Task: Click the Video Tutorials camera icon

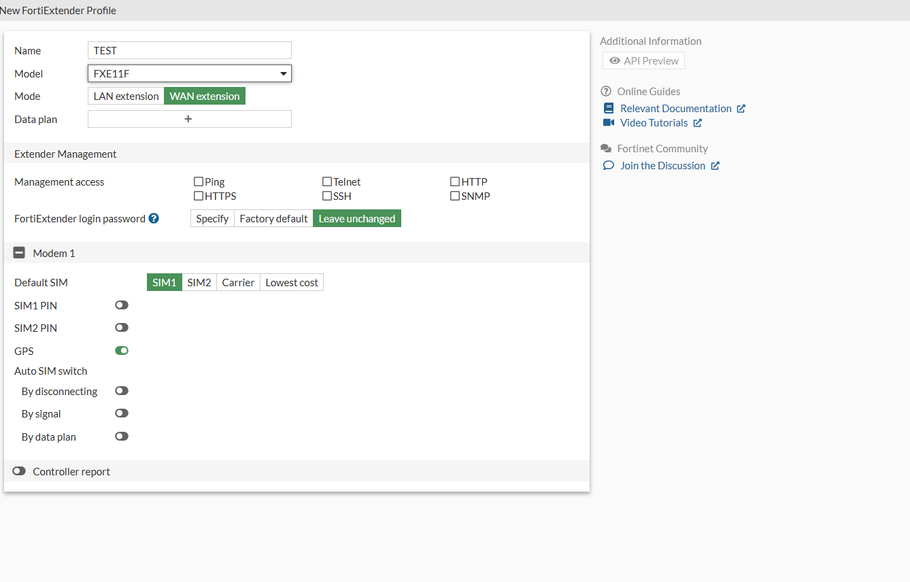Action: point(608,123)
